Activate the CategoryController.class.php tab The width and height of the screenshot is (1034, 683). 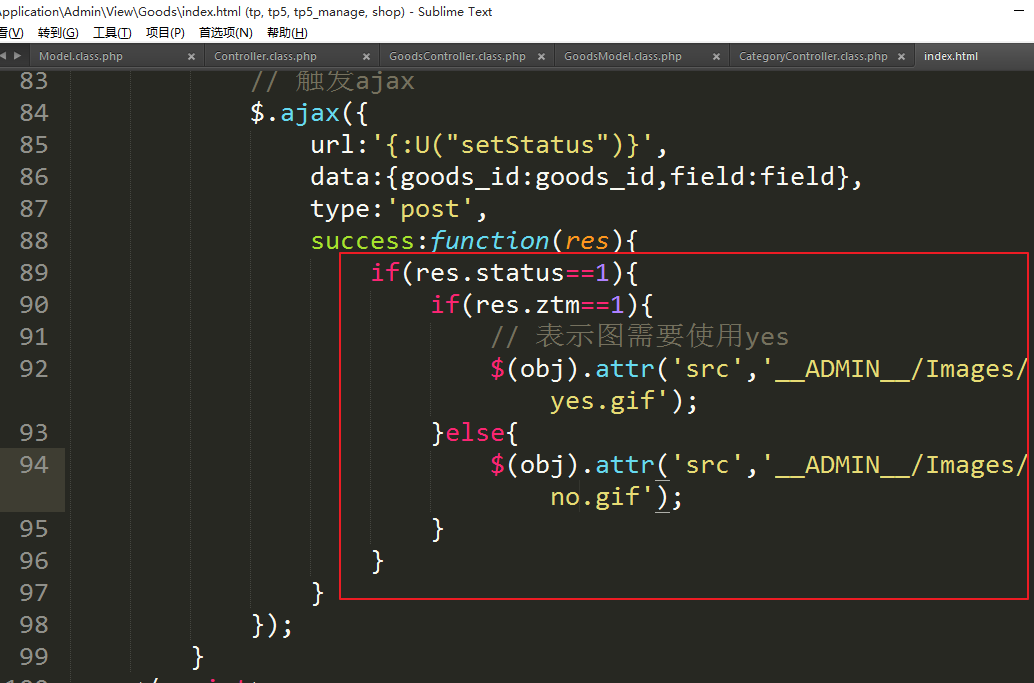(812, 57)
